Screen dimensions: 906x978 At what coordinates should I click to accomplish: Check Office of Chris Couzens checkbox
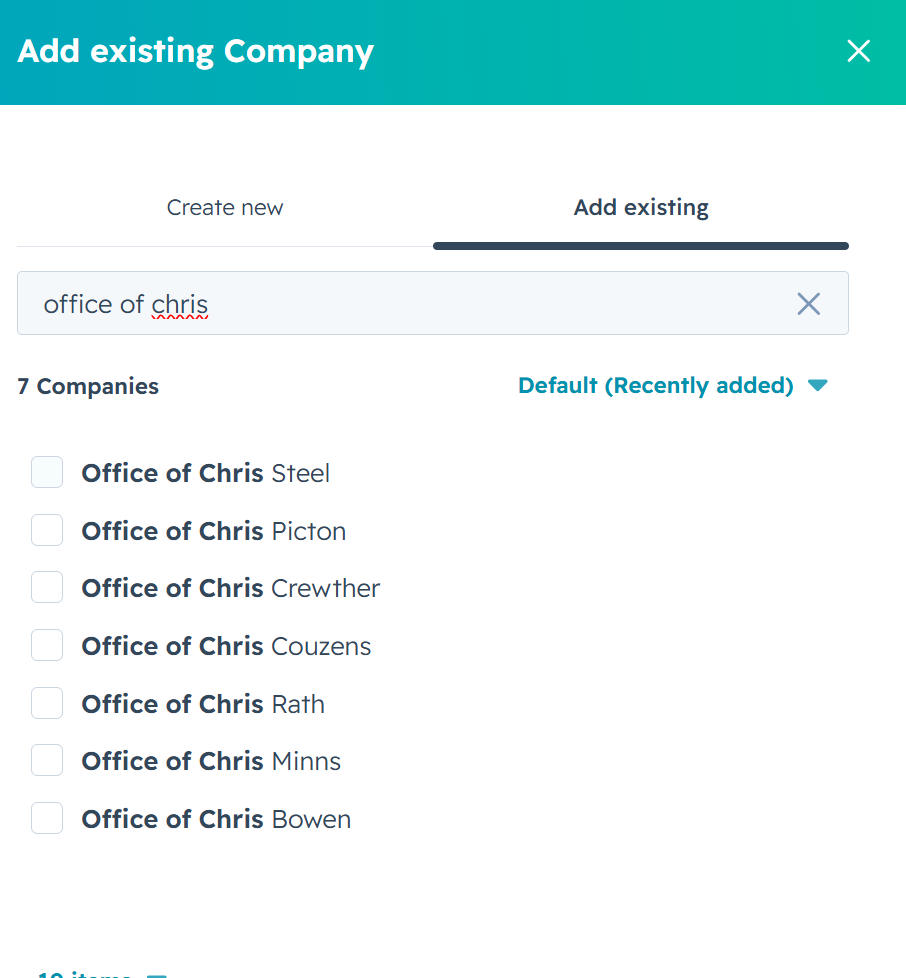[47, 646]
